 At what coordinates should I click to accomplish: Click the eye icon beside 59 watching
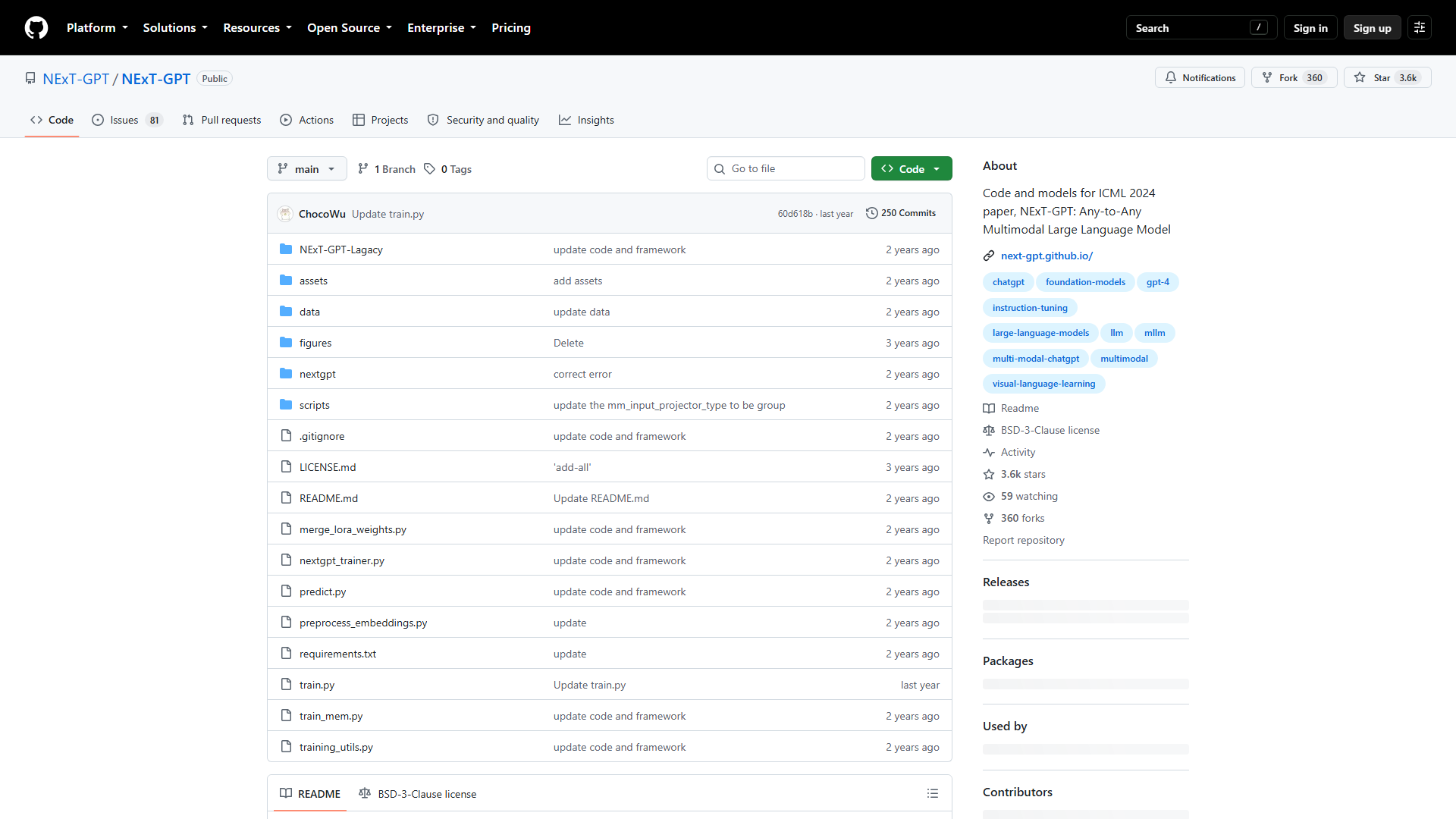click(x=989, y=497)
